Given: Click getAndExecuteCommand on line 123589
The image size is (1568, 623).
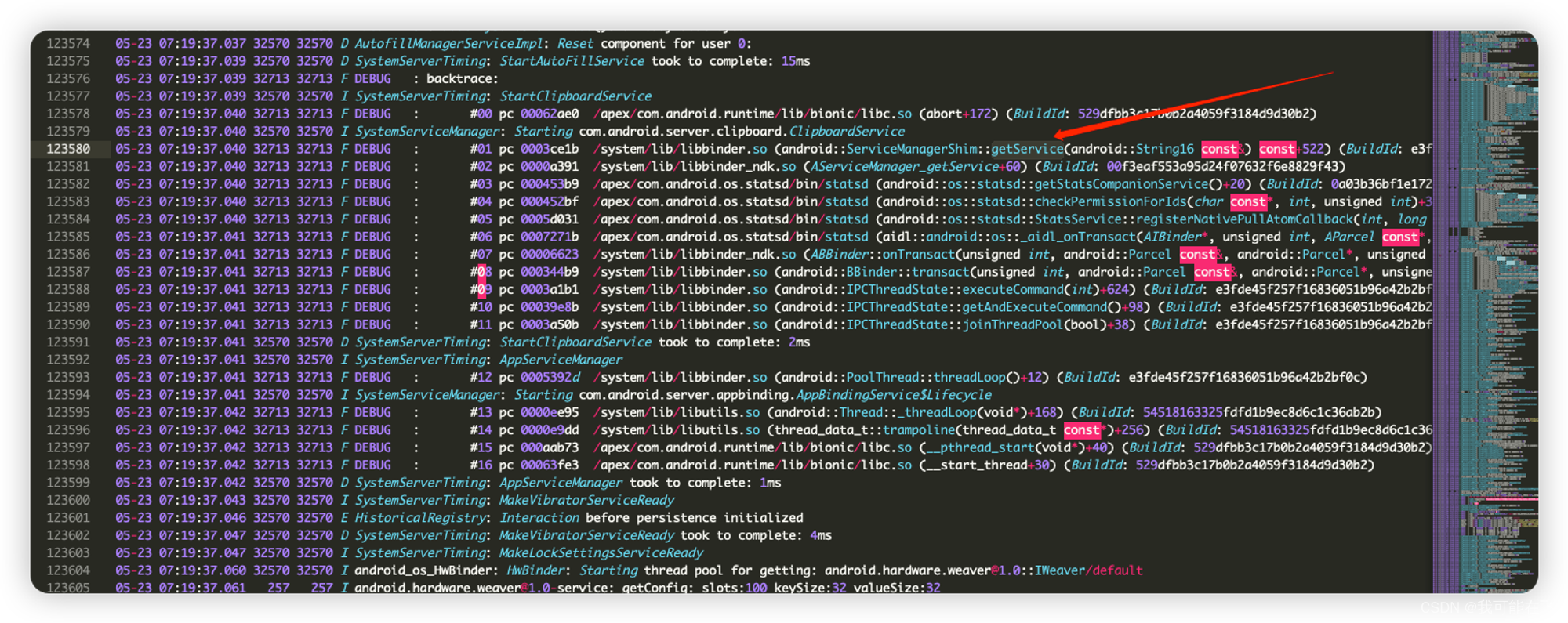Looking at the screenshot, I should pos(1034,307).
